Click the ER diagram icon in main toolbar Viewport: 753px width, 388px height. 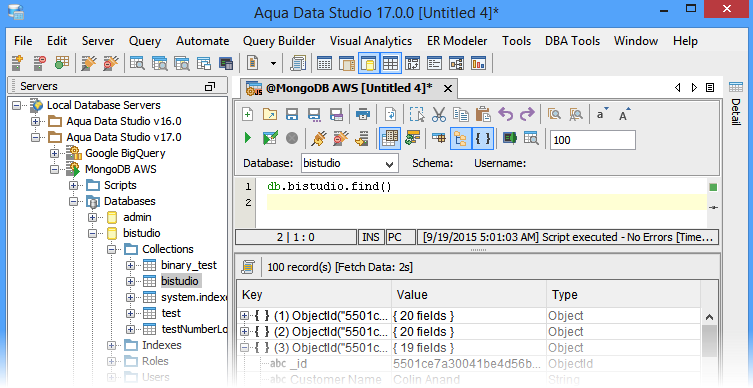coord(456,63)
